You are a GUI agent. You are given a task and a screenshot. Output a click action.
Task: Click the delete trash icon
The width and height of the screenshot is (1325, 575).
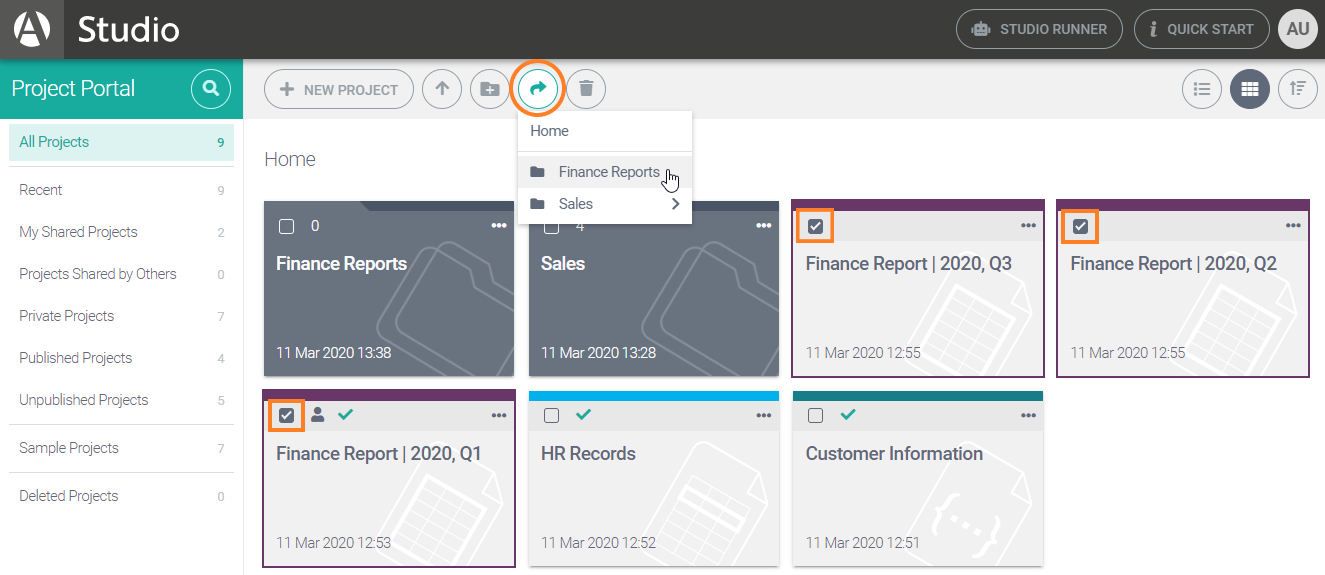pyautogui.click(x=586, y=89)
